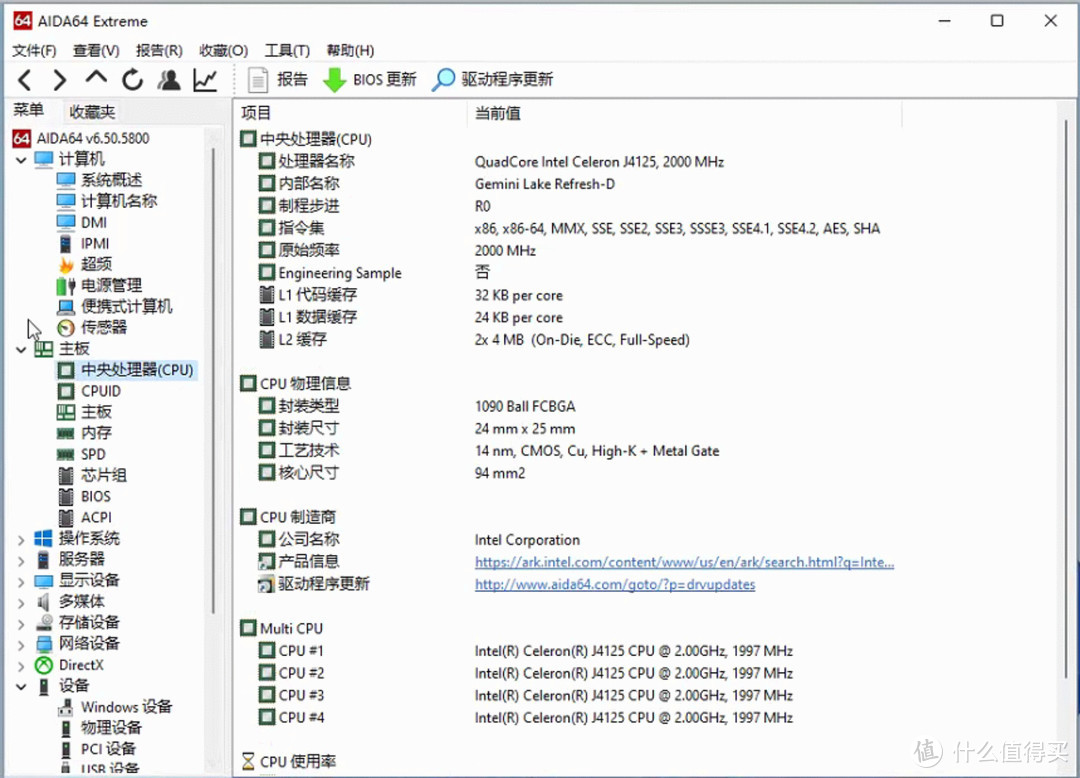Select the 处理器名称 row

click(x=492, y=162)
